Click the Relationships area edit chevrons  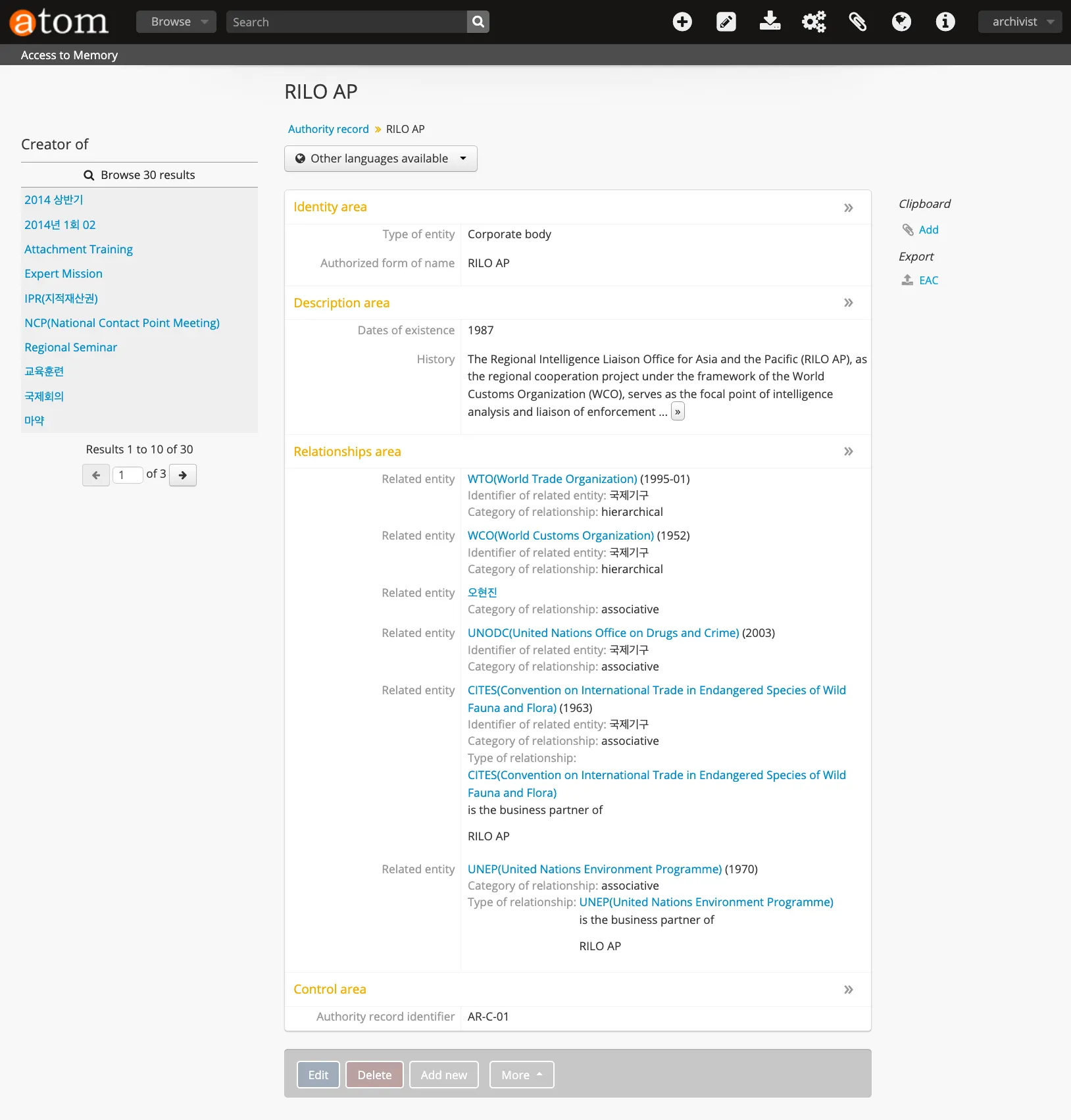[849, 451]
